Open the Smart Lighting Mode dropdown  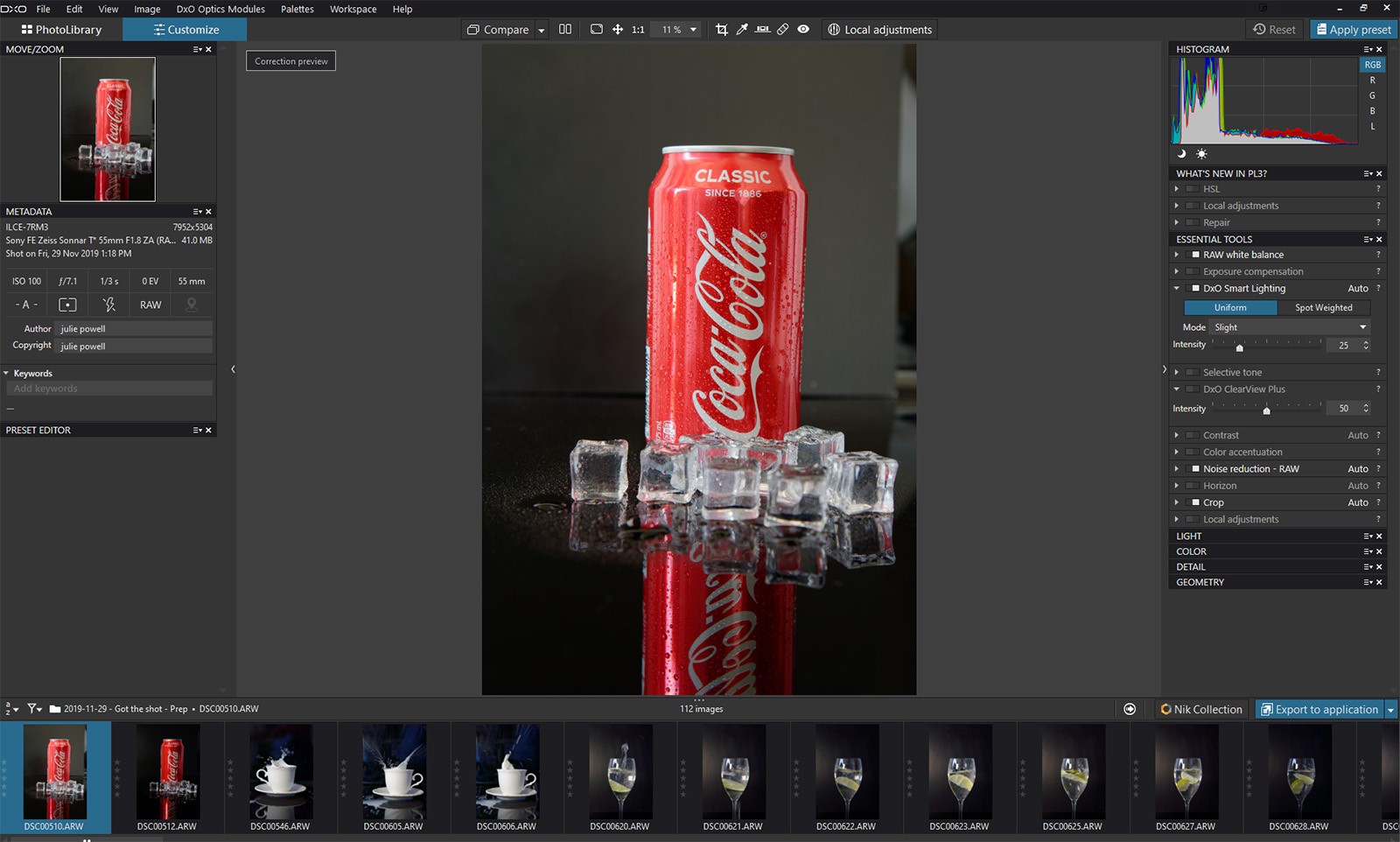coord(1290,327)
